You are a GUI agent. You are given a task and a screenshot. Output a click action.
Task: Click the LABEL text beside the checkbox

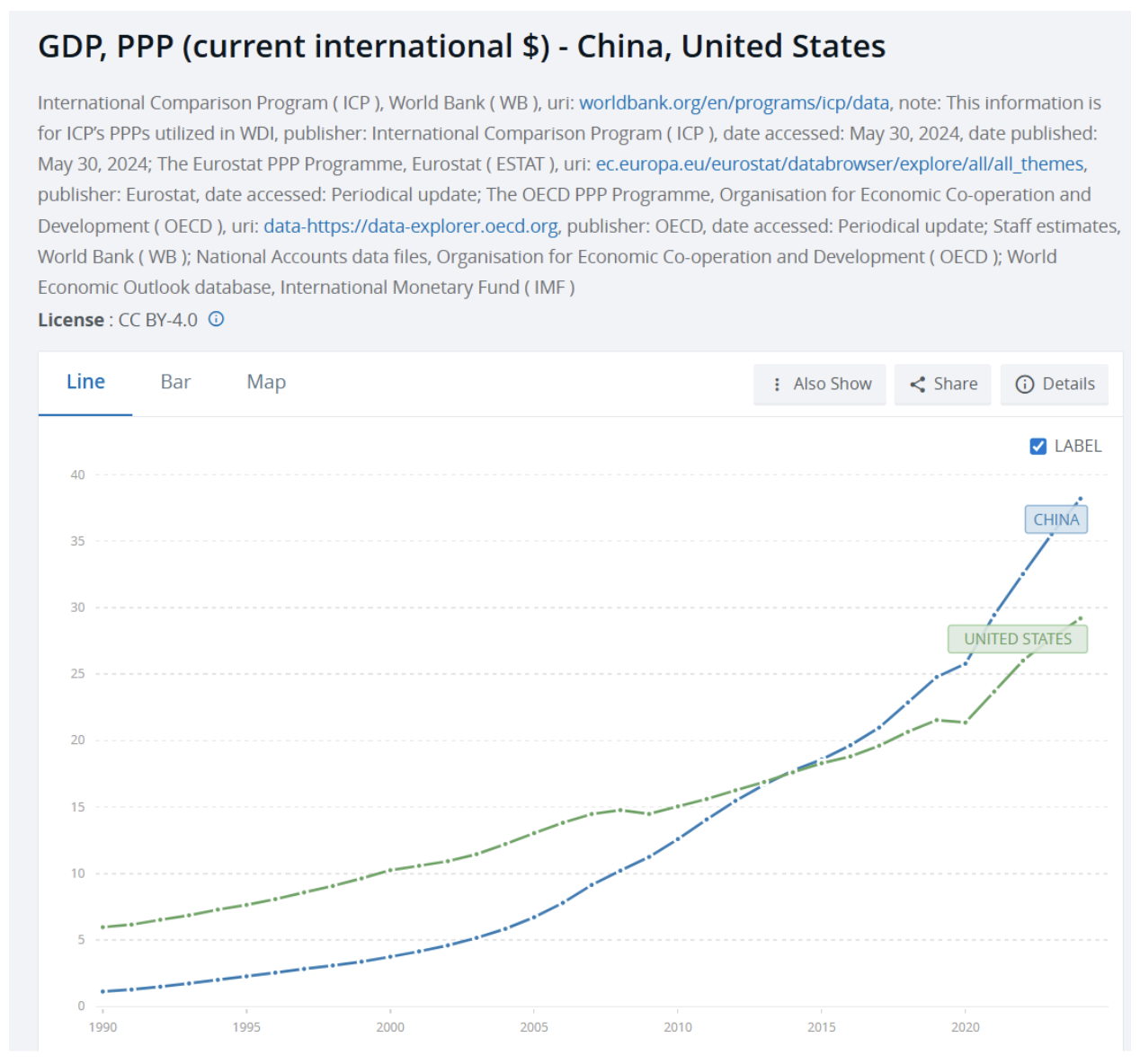point(1077,446)
